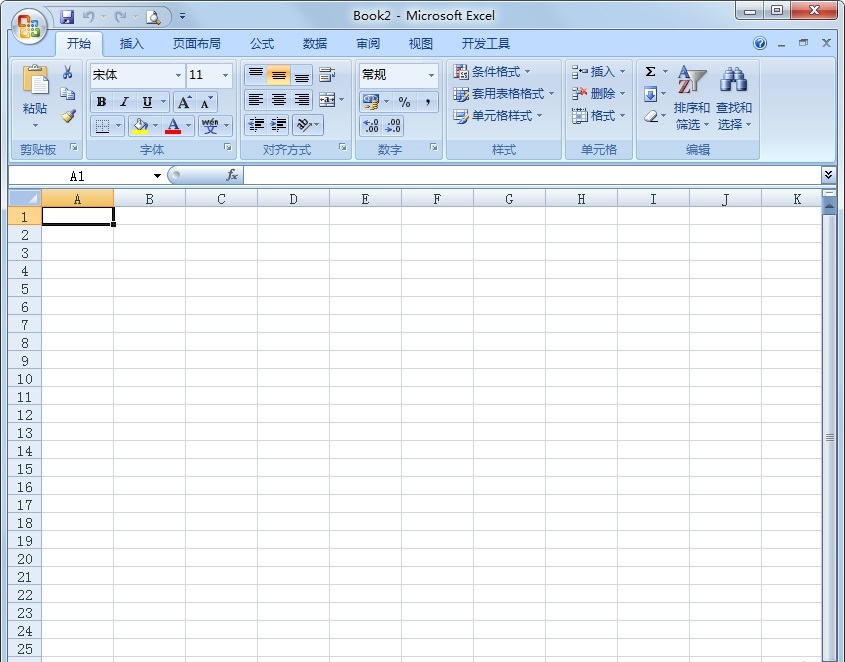Customize the Quick Access Toolbar dropdown
This screenshot has width=845, height=662.
pyautogui.click(x=182, y=17)
